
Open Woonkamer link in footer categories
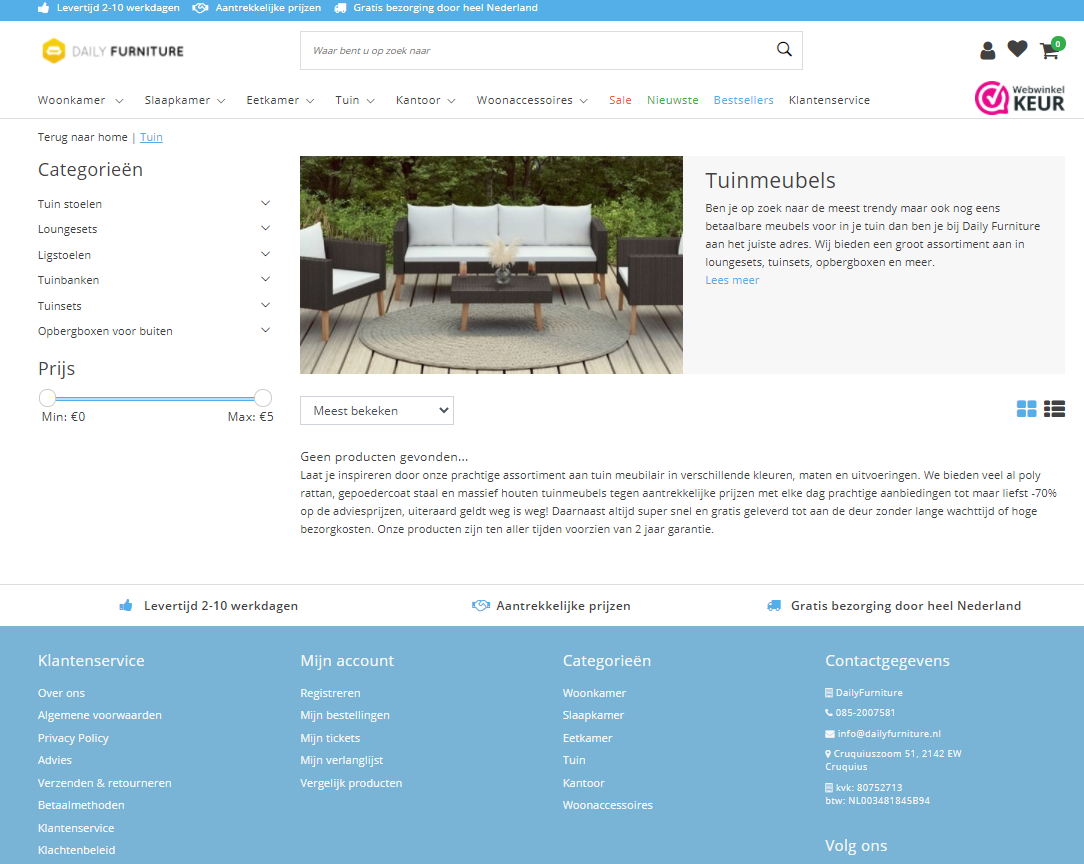click(x=595, y=693)
